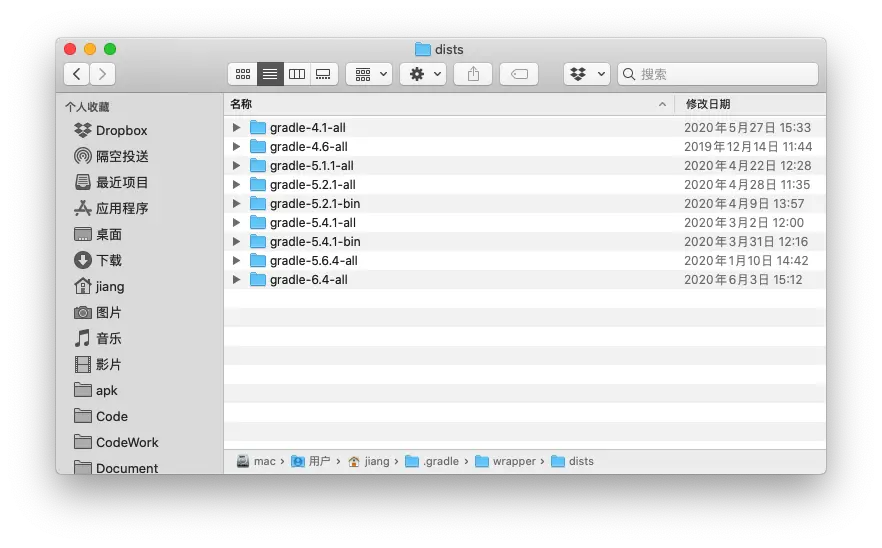Expand the gradle-5.4.1-bin folder triangle

point(236,241)
